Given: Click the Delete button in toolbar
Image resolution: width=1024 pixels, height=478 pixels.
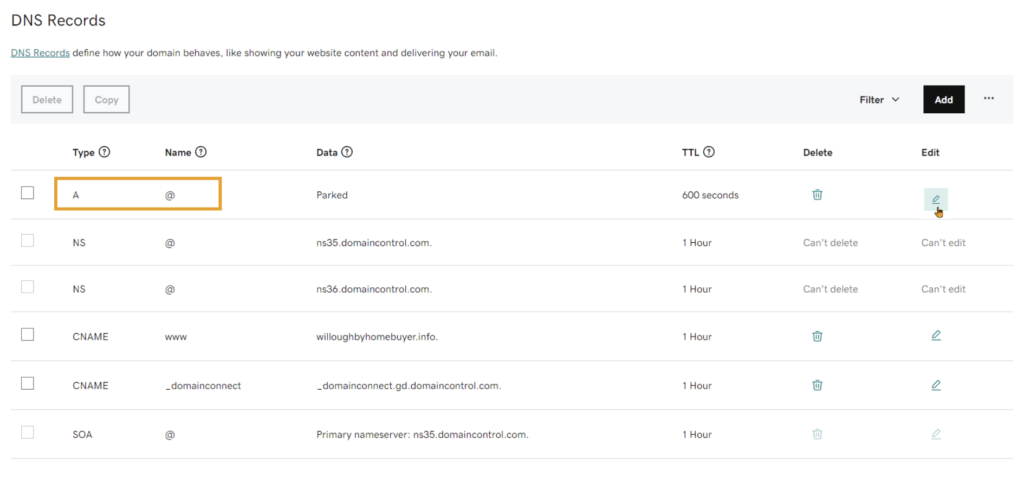Looking at the screenshot, I should 47,100.
